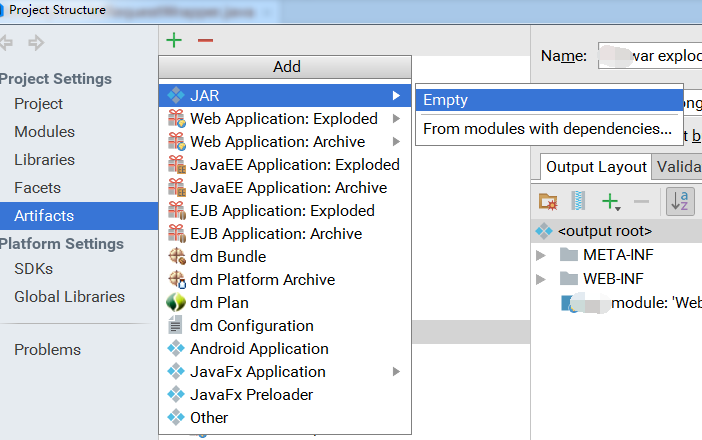
Task: Click the back navigation arrow icon
Action: tap(6, 43)
